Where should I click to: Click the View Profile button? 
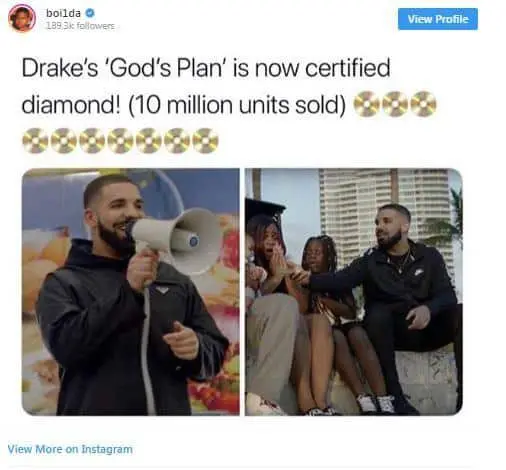[x=438, y=19]
